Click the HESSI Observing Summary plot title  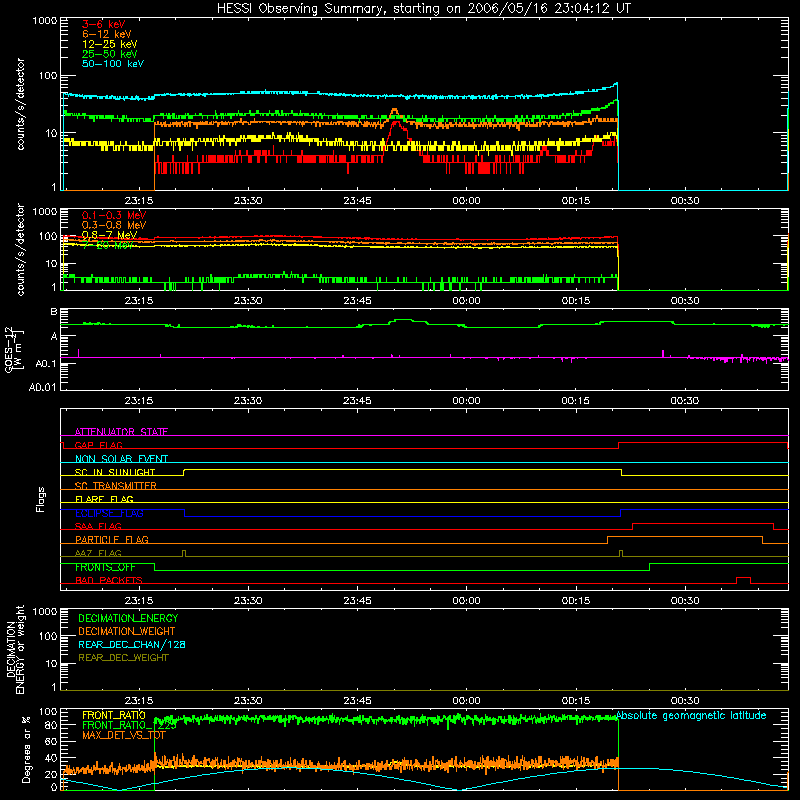[x=424, y=9]
